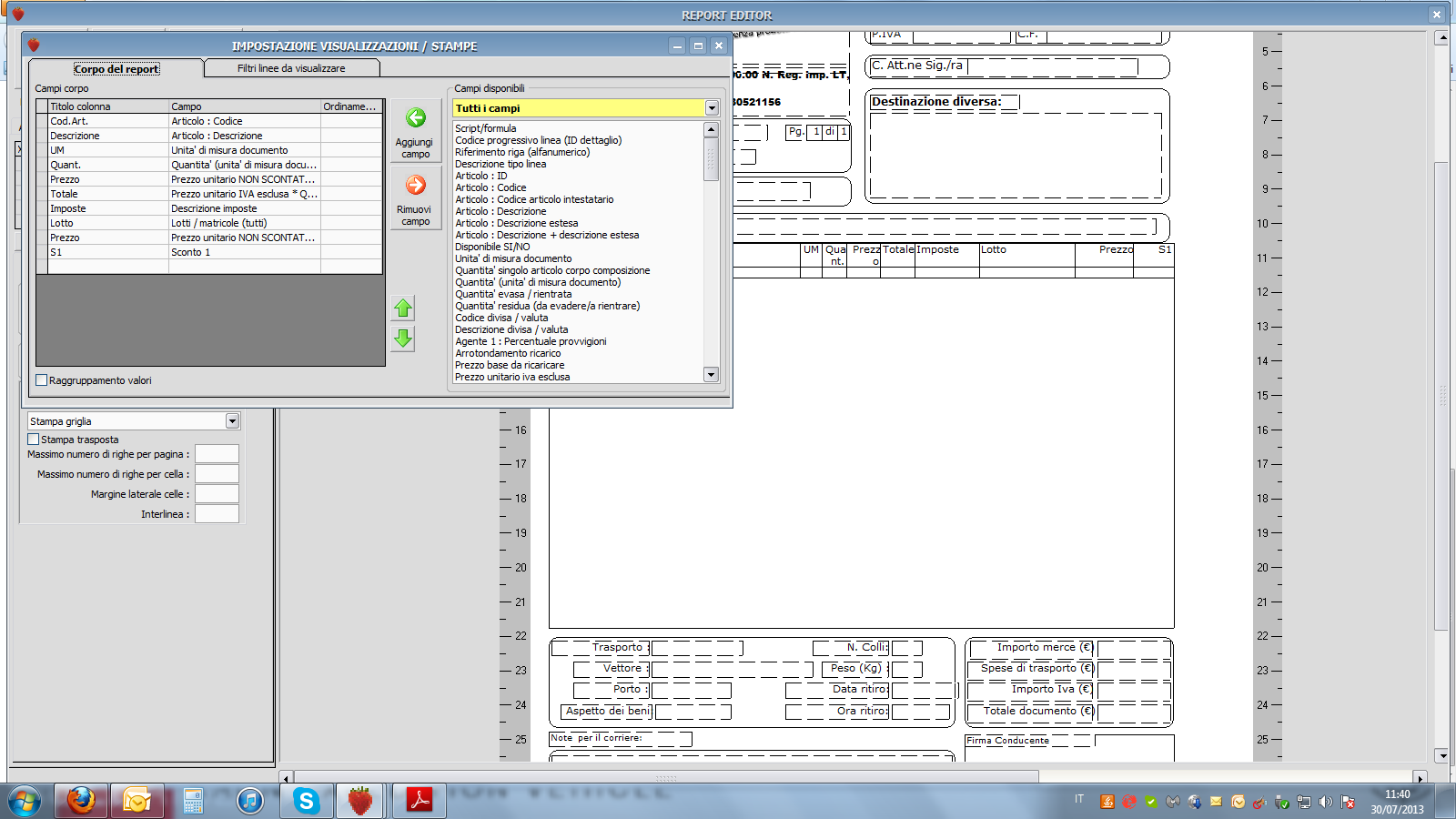Select Riferimento riga (alfanumerico) field
Image resolution: width=1456 pixels, height=819 pixels.
522,152
